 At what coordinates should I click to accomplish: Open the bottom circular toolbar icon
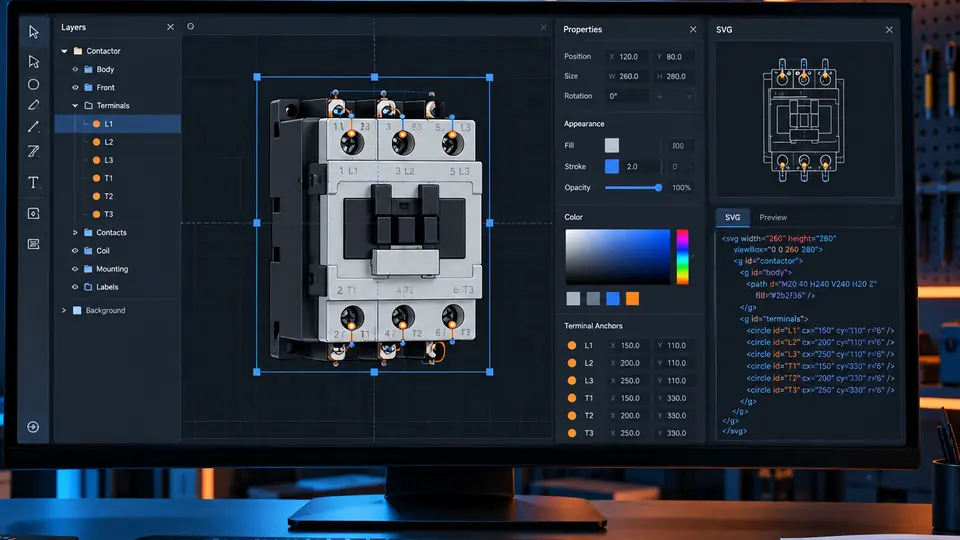(x=34, y=427)
